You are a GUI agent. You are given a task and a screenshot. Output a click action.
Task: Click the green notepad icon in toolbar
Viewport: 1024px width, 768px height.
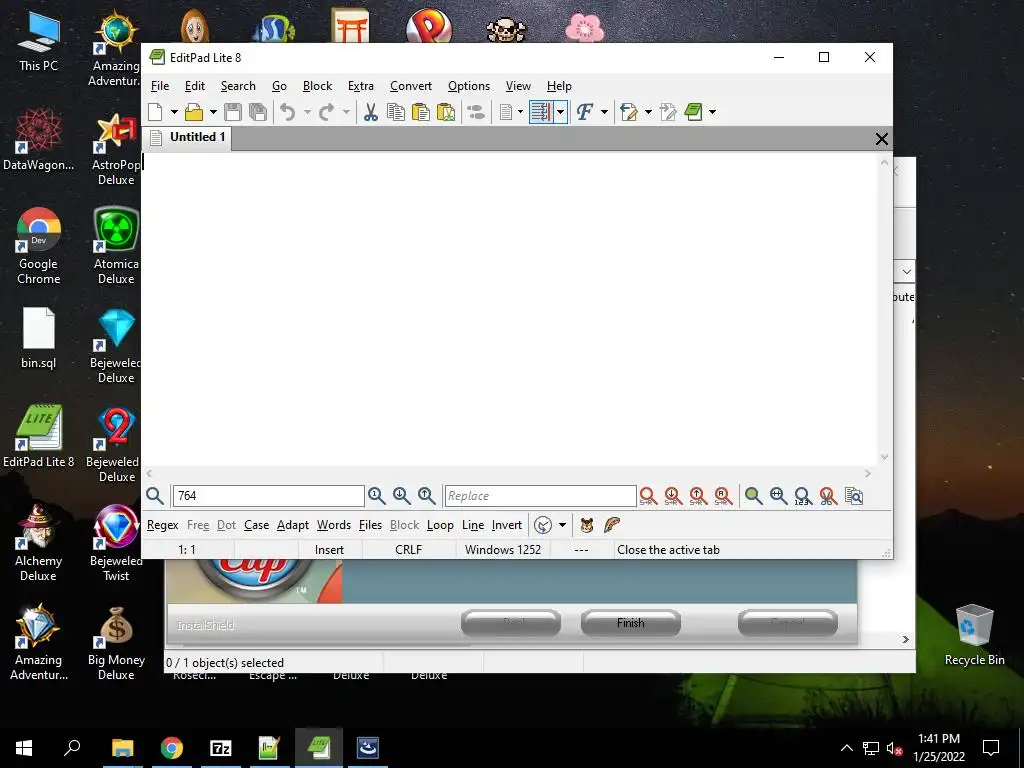point(694,112)
